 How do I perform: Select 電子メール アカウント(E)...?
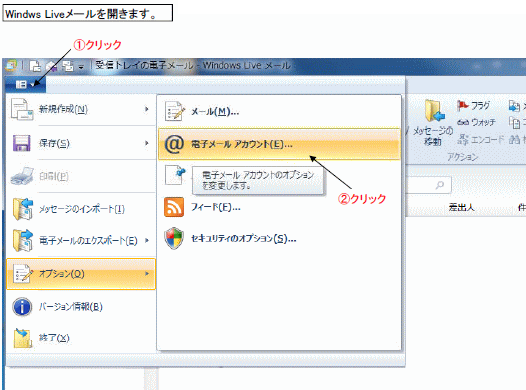[279, 144]
